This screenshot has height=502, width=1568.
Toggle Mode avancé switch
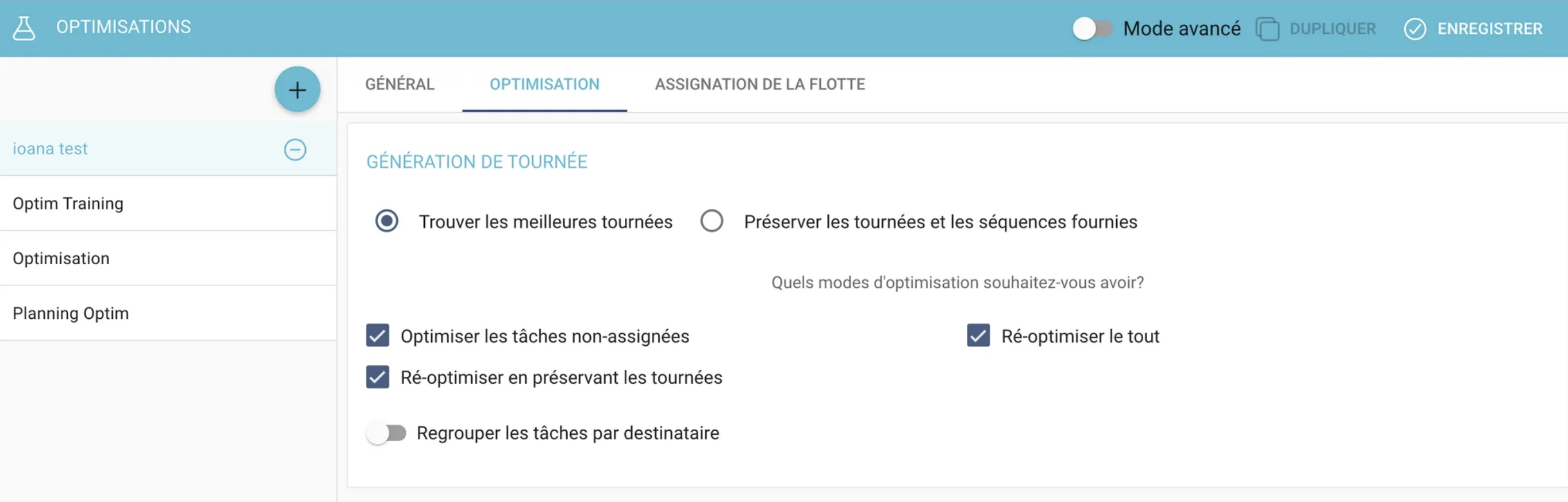click(x=1093, y=29)
